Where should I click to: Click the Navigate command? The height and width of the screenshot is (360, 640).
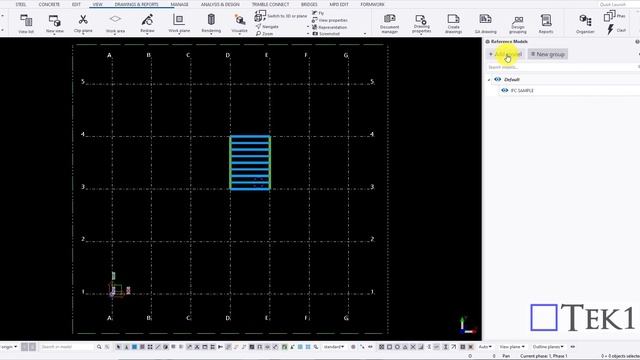point(267,27)
